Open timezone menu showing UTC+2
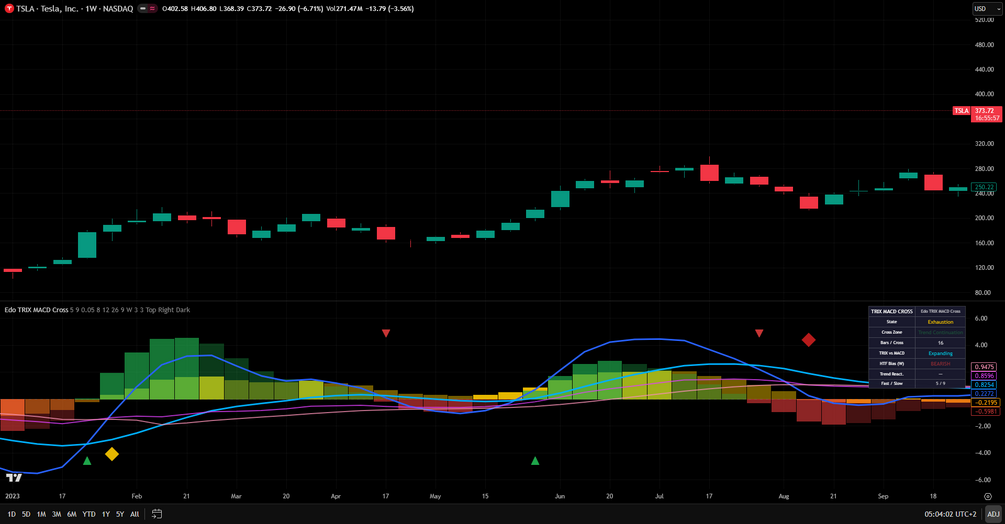The height and width of the screenshot is (524, 1005). coord(951,514)
